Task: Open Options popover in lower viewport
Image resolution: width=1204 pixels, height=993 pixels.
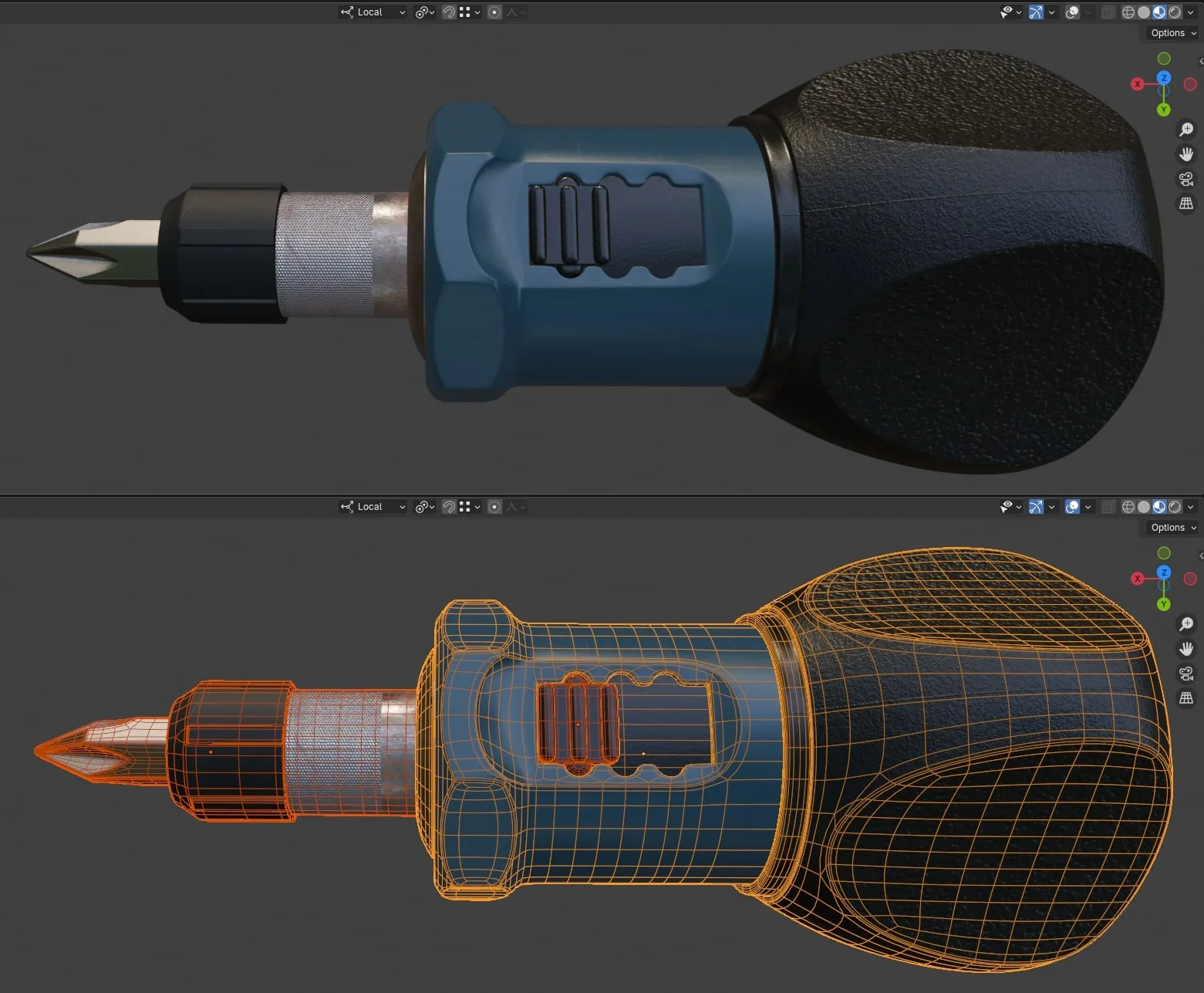Action: (x=1173, y=528)
